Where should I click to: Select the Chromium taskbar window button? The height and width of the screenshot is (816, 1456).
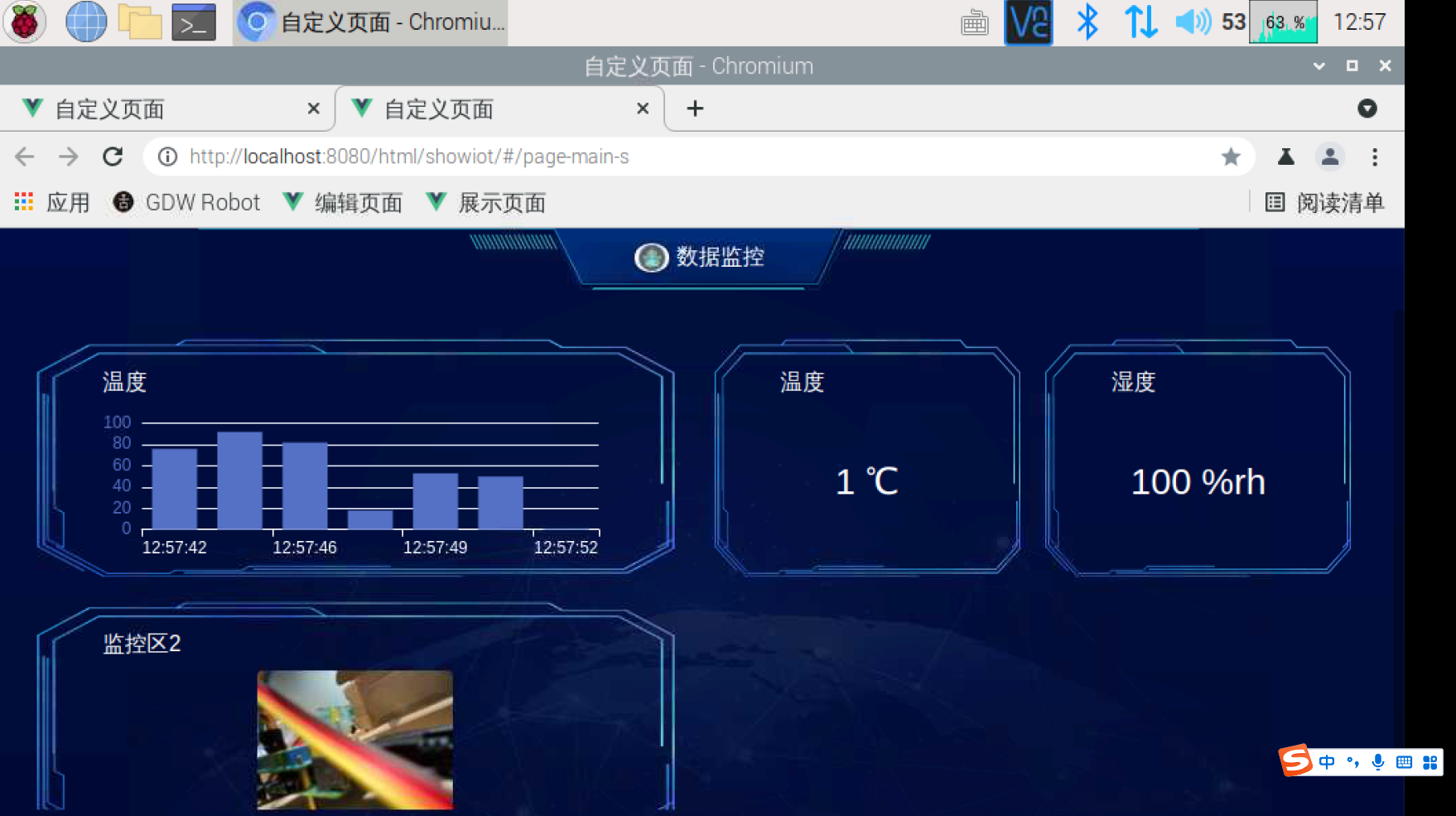point(370,22)
